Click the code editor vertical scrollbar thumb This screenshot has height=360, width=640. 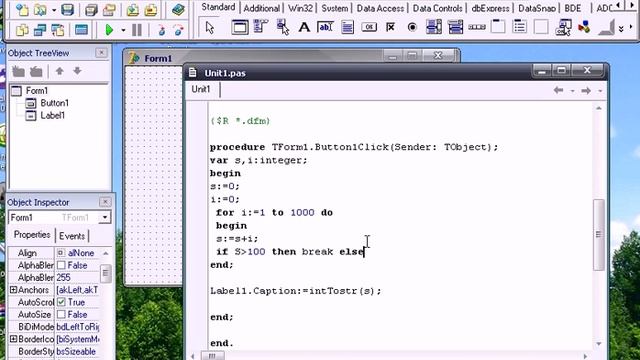click(598, 234)
